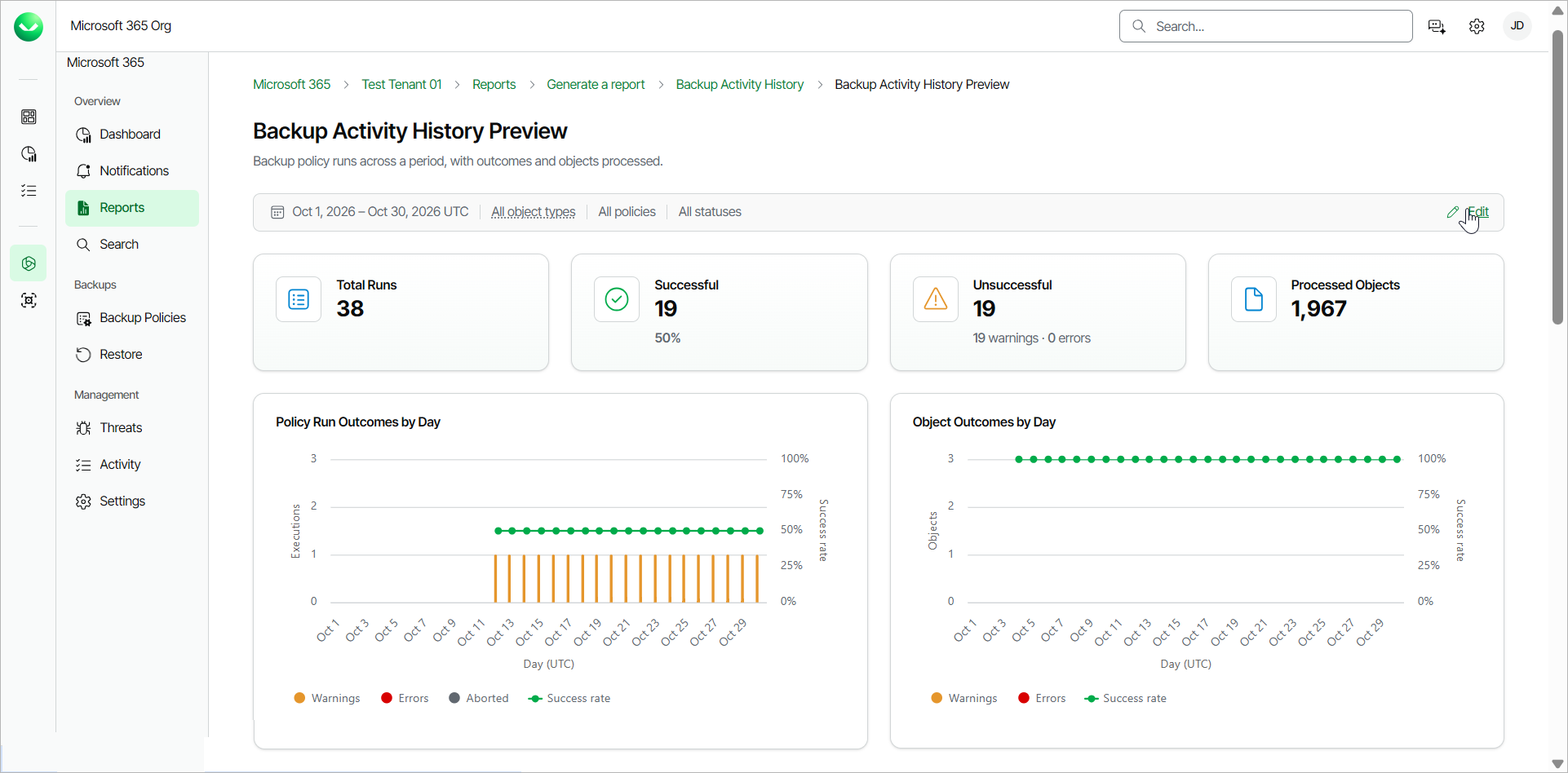Click the Edit filters link

[x=1478, y=212]
